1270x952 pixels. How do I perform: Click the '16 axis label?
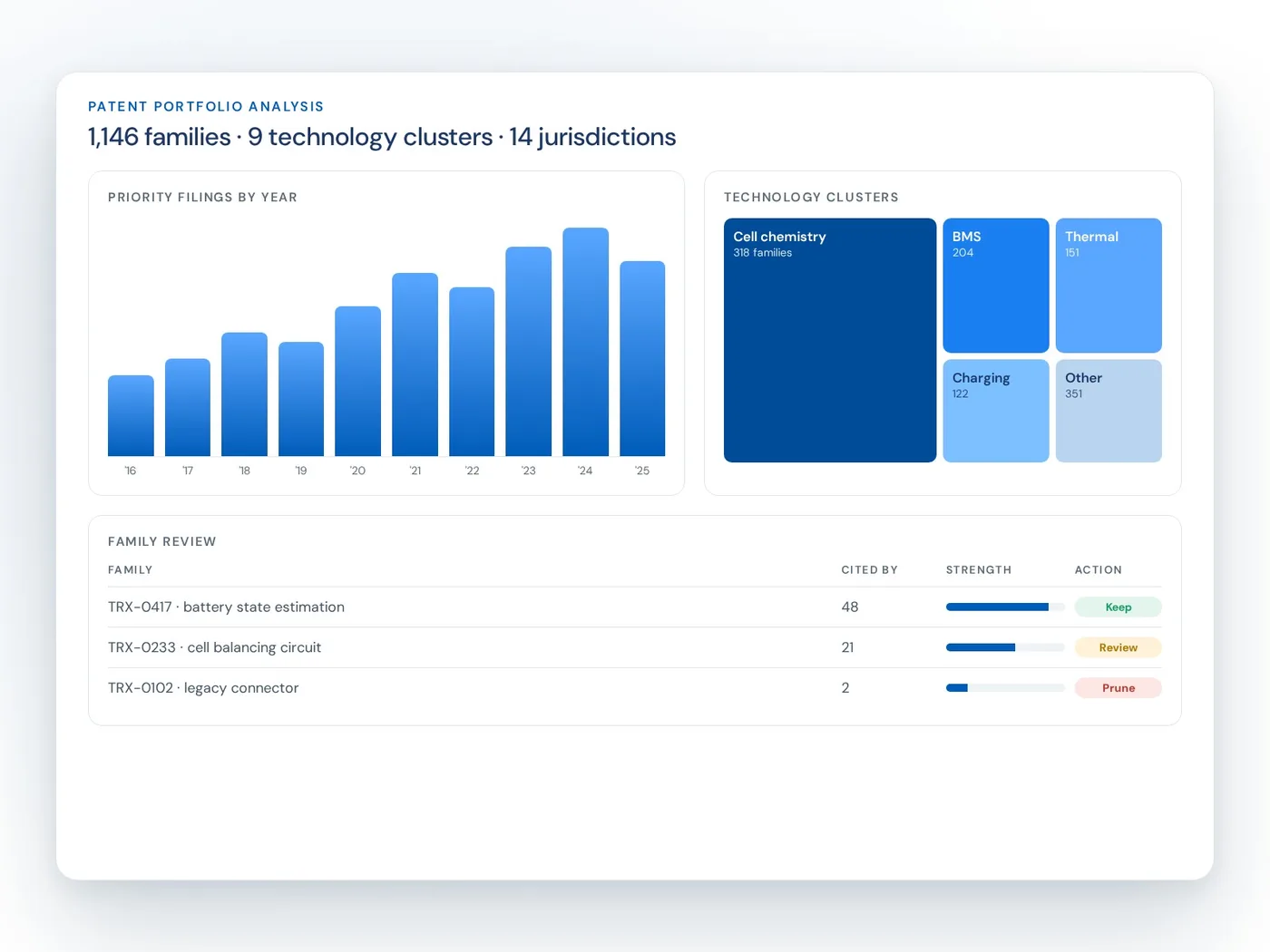tap(131, 471)
